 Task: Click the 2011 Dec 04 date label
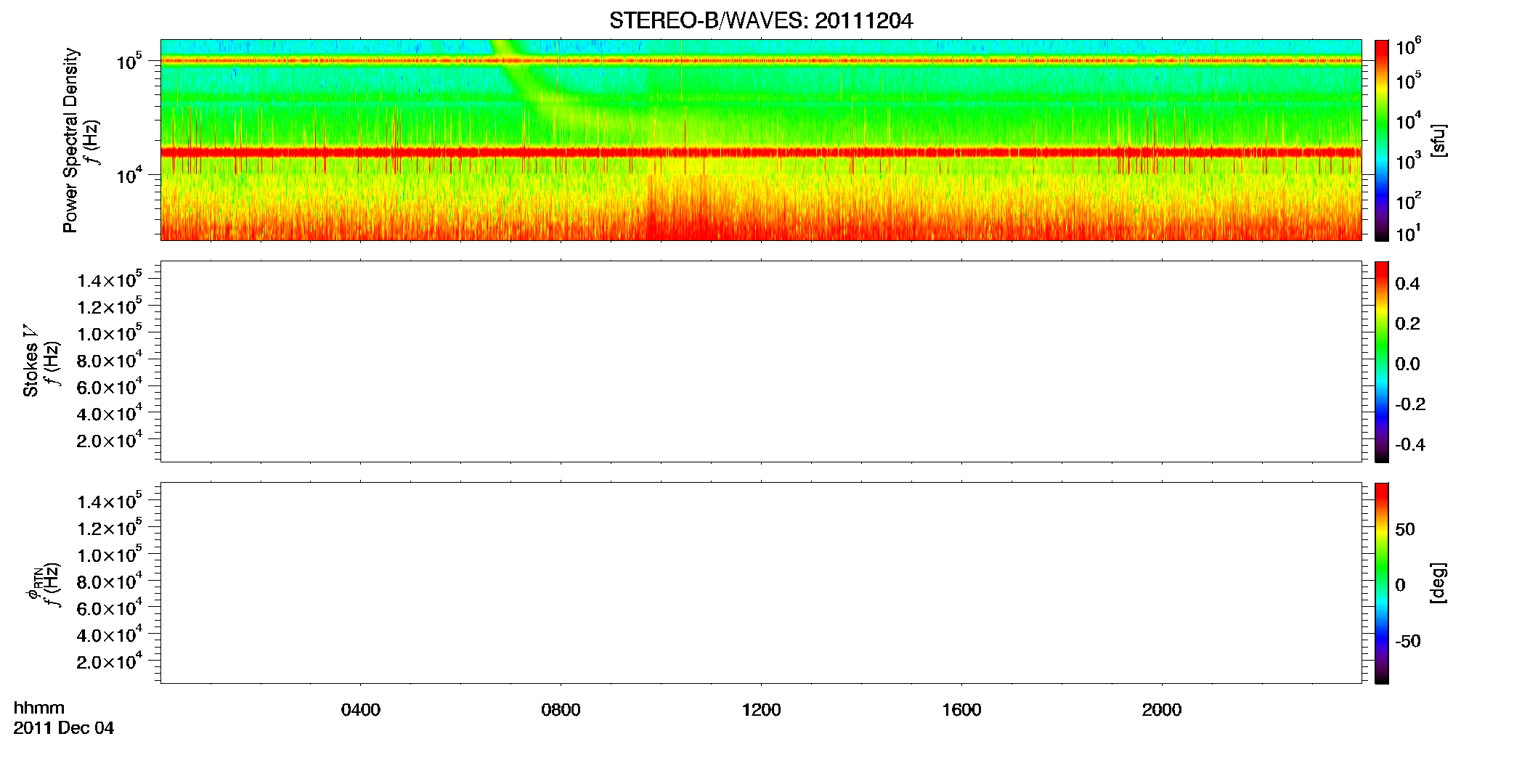(x=64, y=728)
